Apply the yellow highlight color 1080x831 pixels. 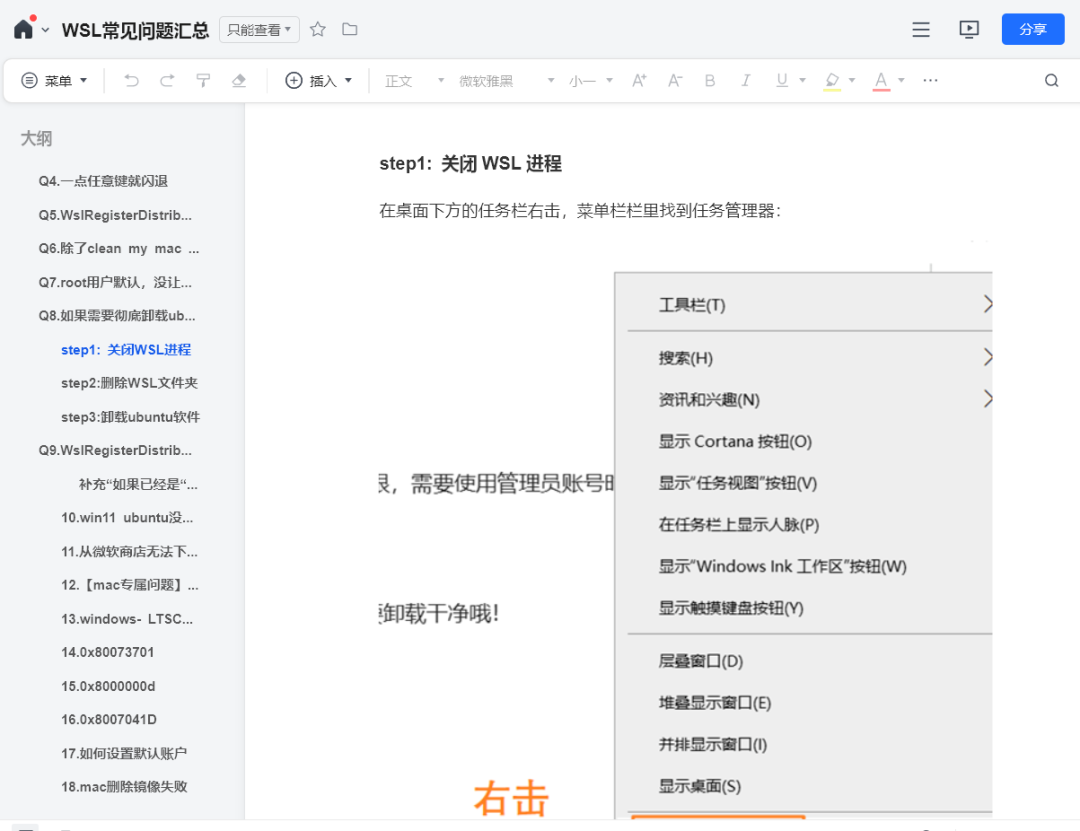pos(832,81)
